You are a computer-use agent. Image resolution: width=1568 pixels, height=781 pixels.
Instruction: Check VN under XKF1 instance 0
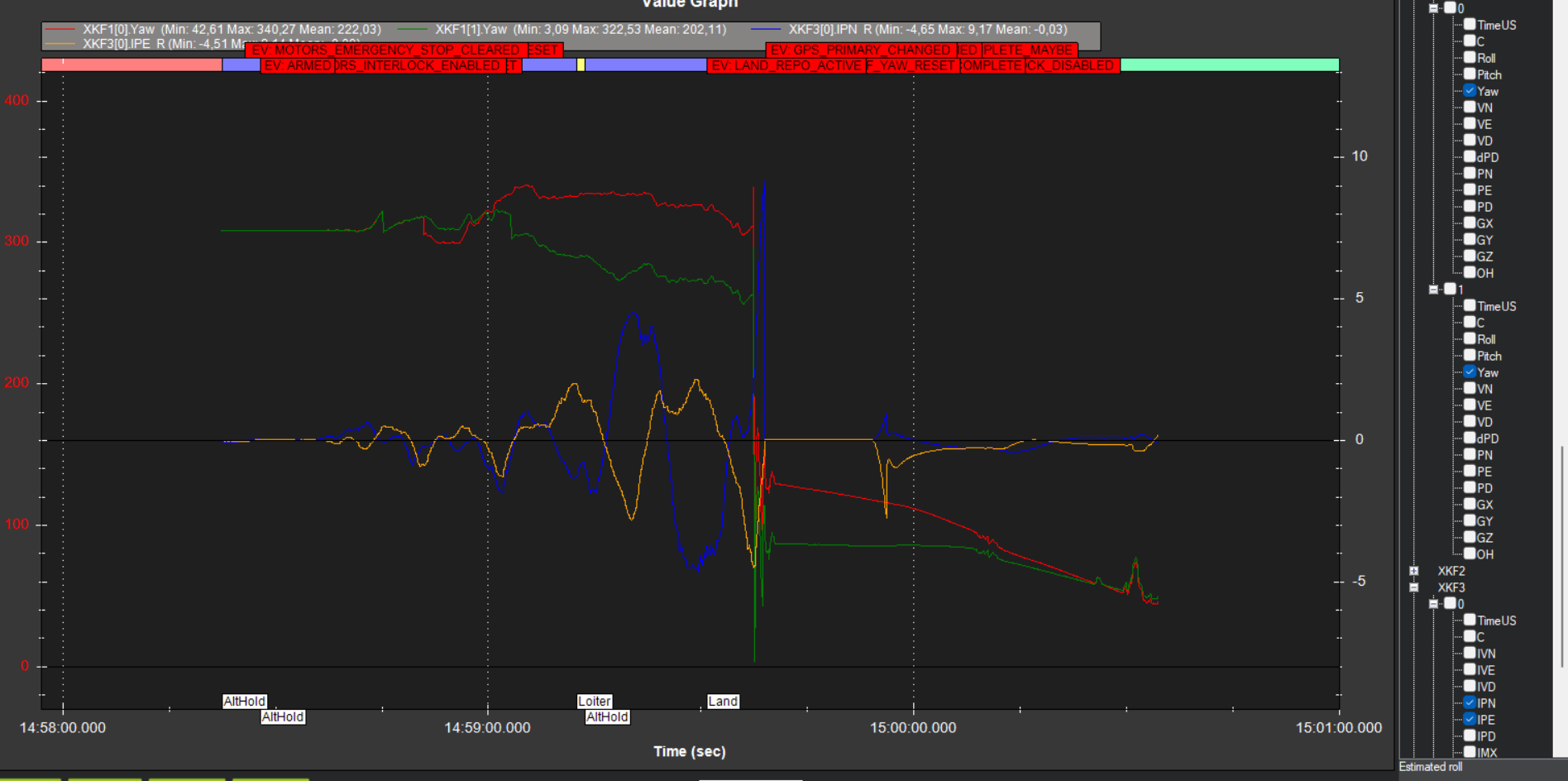click(x=1470, y=108)
